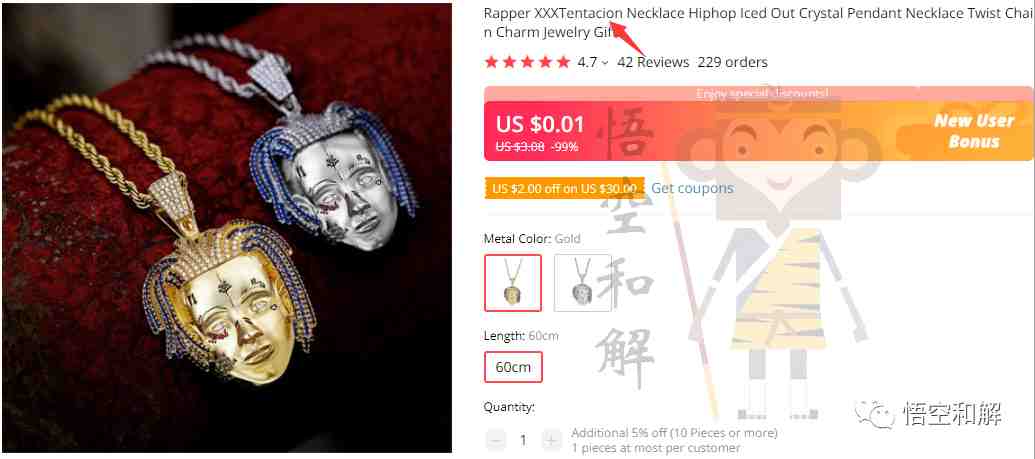The width and height of the screenshot is (1035, 459).
Task: Open the Get coupons link
Action: [x=692, y=188]
